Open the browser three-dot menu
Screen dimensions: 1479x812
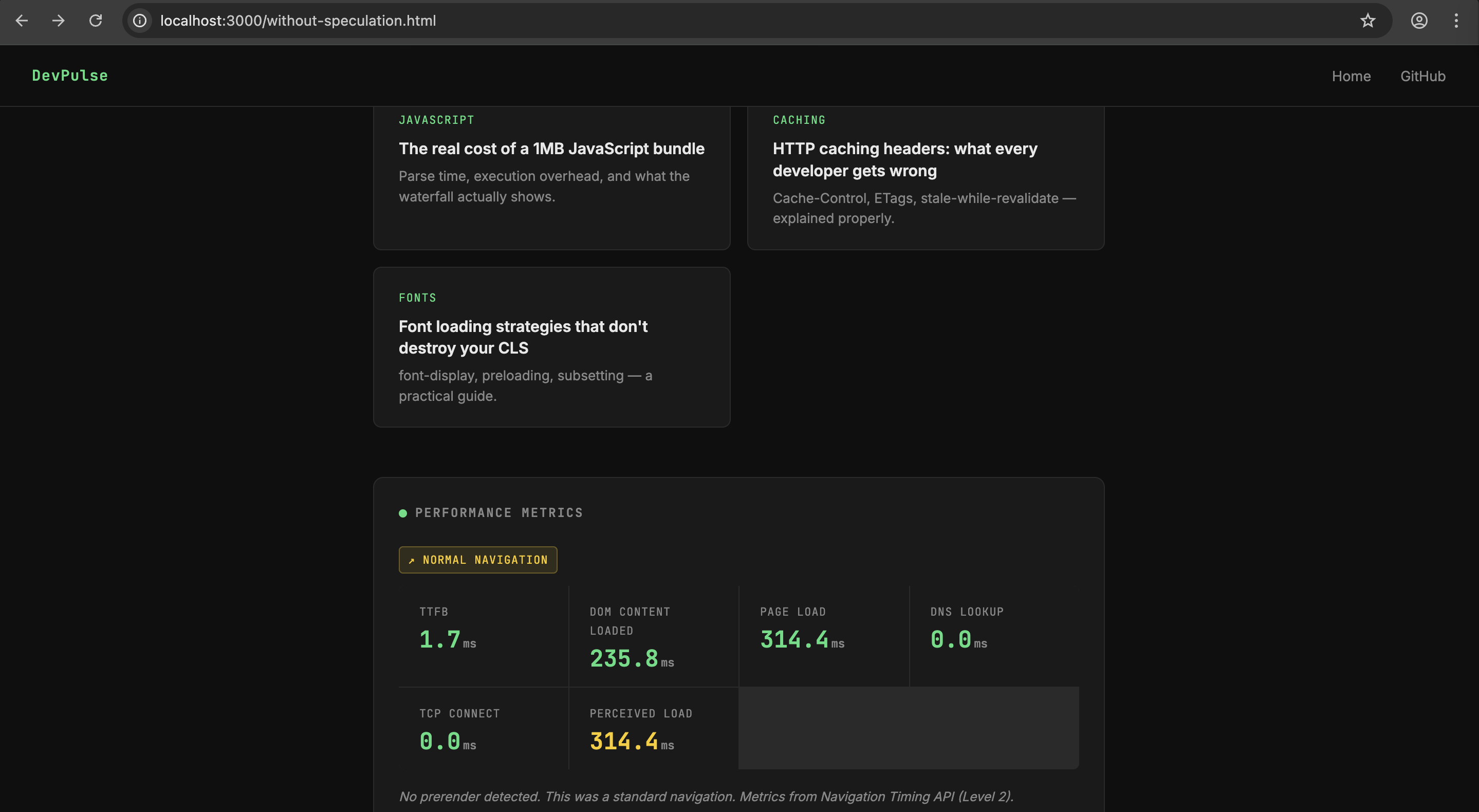pos(1456,21)
